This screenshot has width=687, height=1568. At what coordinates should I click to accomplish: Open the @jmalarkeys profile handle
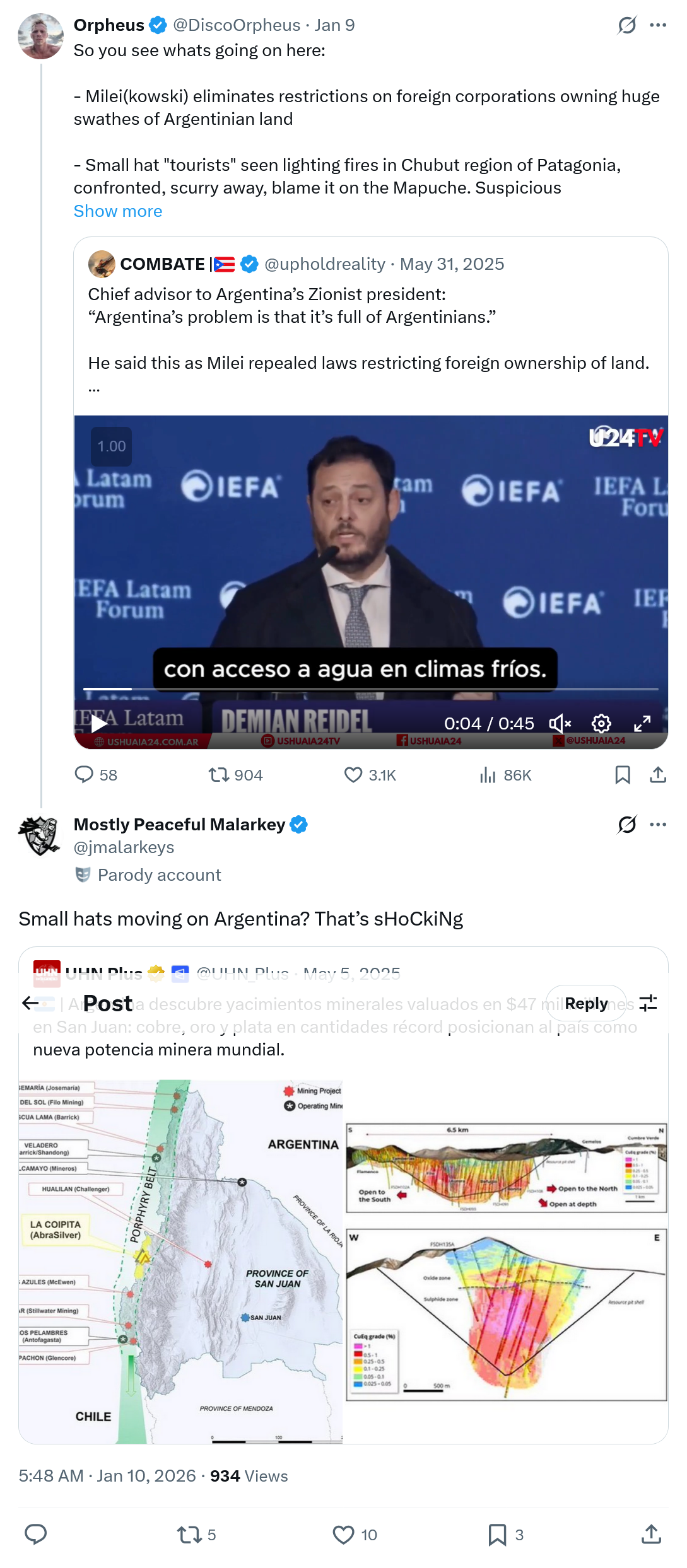tap(124, 847)
